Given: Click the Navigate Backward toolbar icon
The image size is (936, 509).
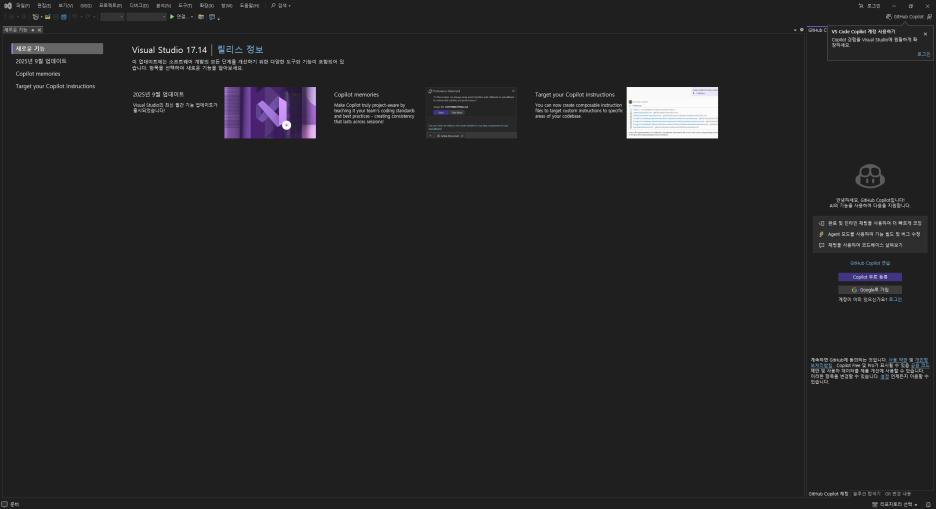Looking at the screenshot, I should click(x=11, y=17).
